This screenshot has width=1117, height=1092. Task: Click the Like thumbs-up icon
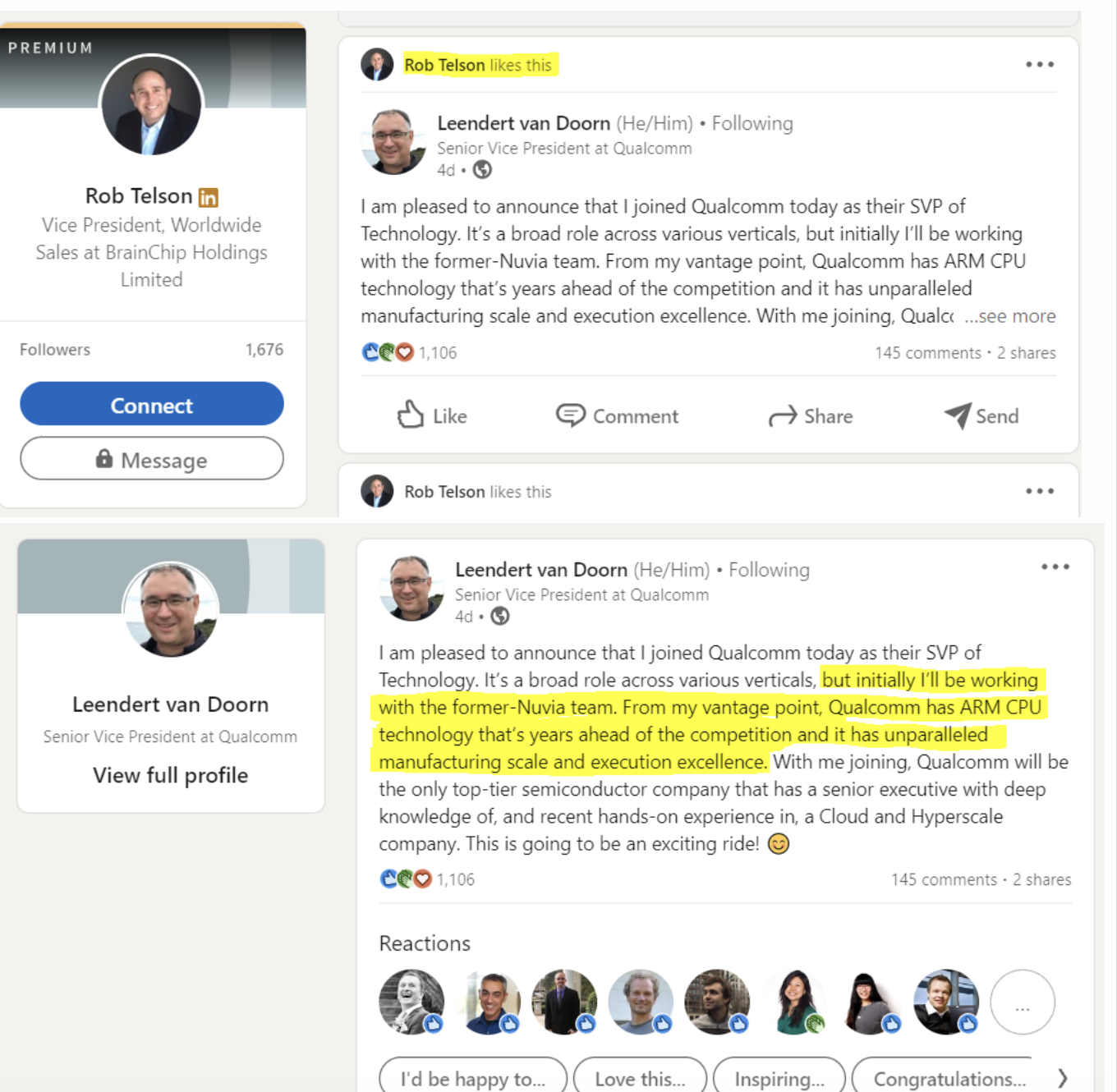click(x=410, y=415)
